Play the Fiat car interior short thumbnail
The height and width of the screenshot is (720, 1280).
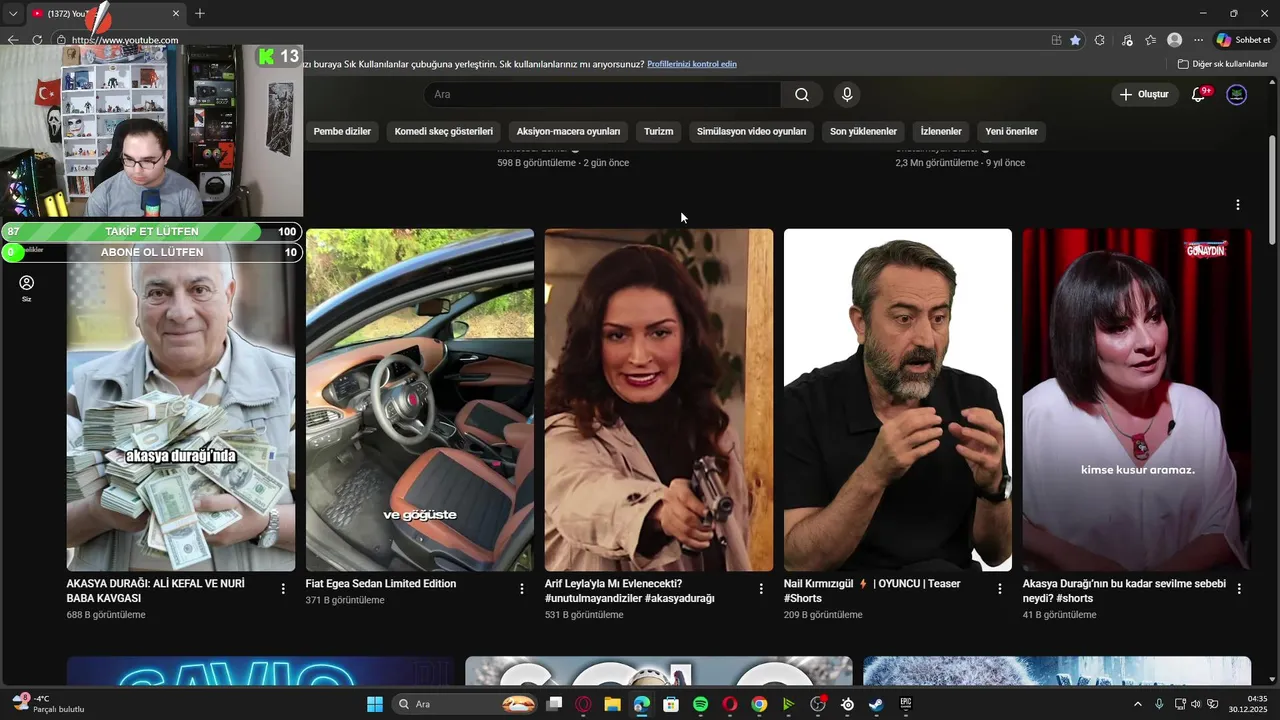(420, 400)
